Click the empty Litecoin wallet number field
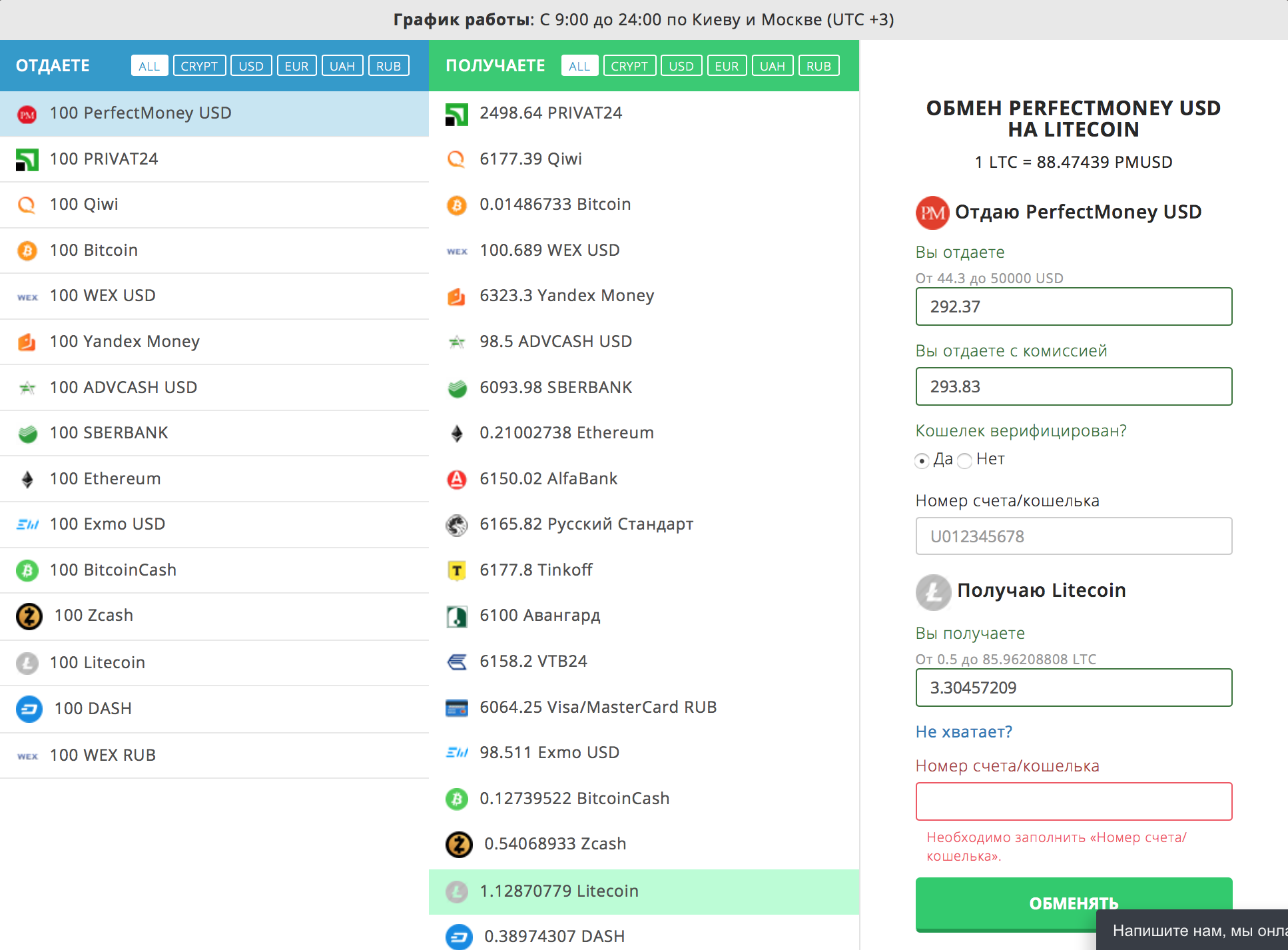The height and width of the screenshot is (950, 1288). tap(1074, 801)
